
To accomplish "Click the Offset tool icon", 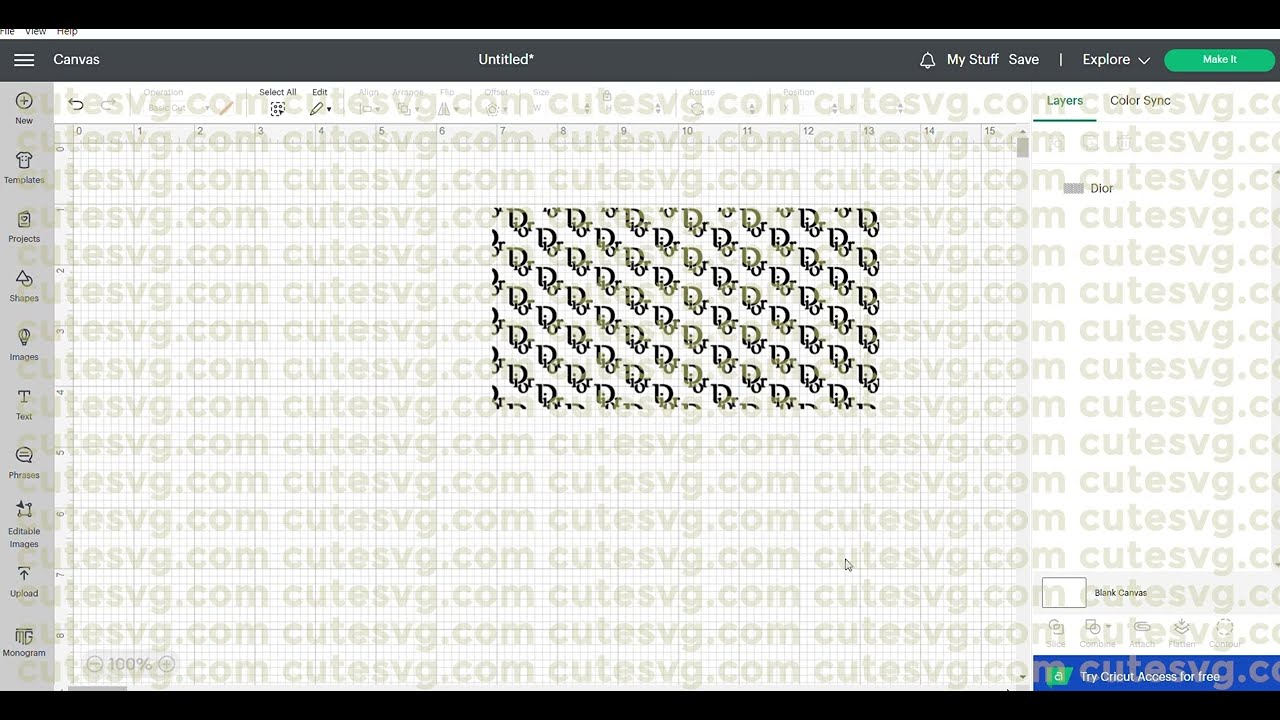I will point(492,109).
